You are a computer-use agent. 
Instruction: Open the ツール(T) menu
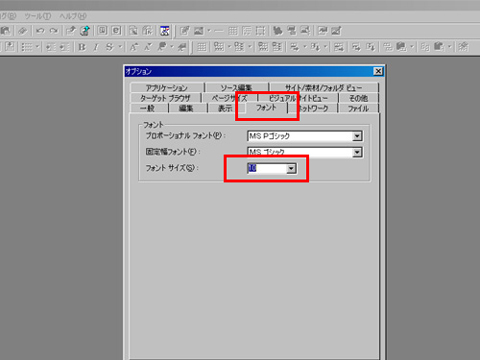click(x=37, y=16)
